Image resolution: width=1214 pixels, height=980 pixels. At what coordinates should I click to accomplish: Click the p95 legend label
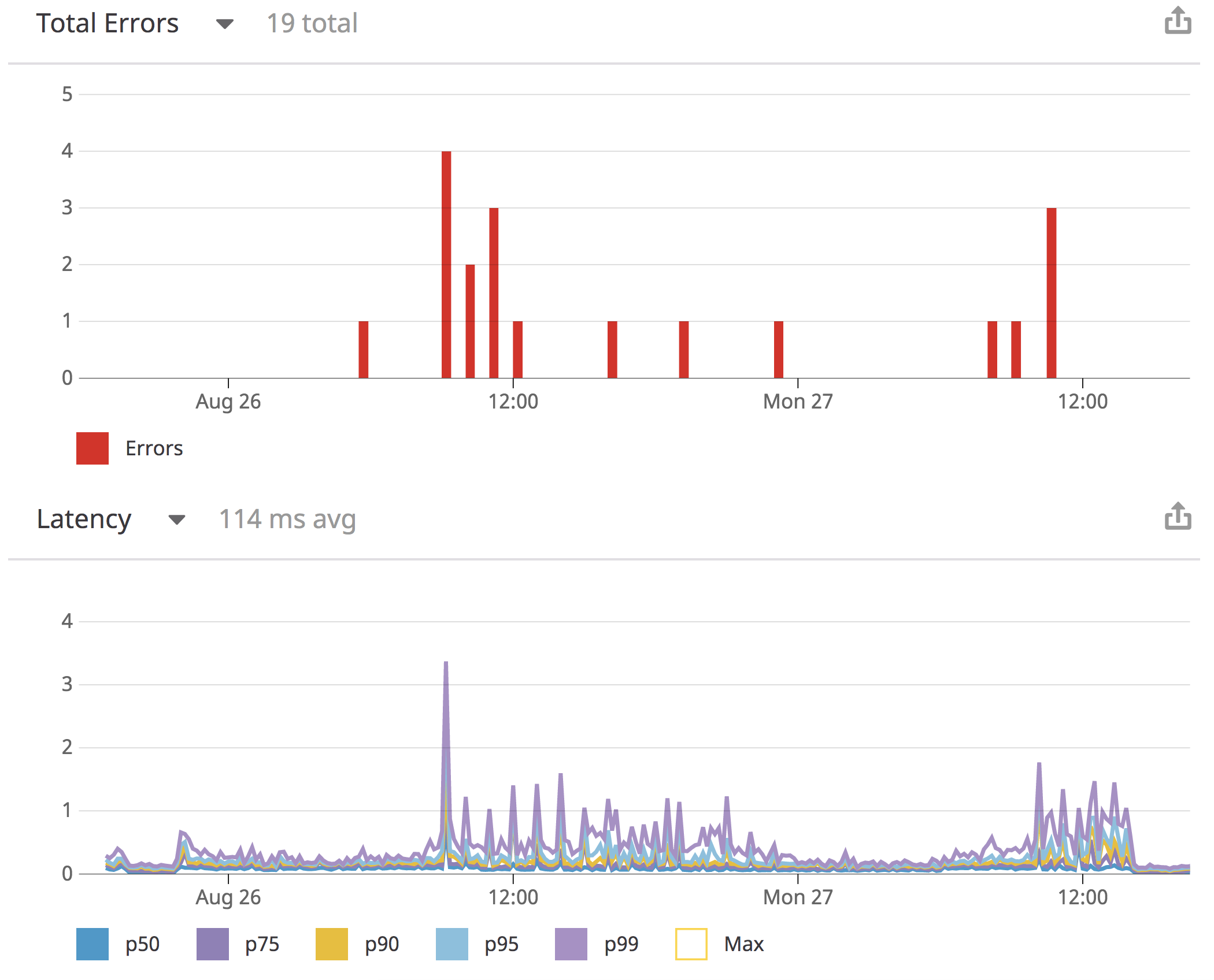click(x=502, y=945)
